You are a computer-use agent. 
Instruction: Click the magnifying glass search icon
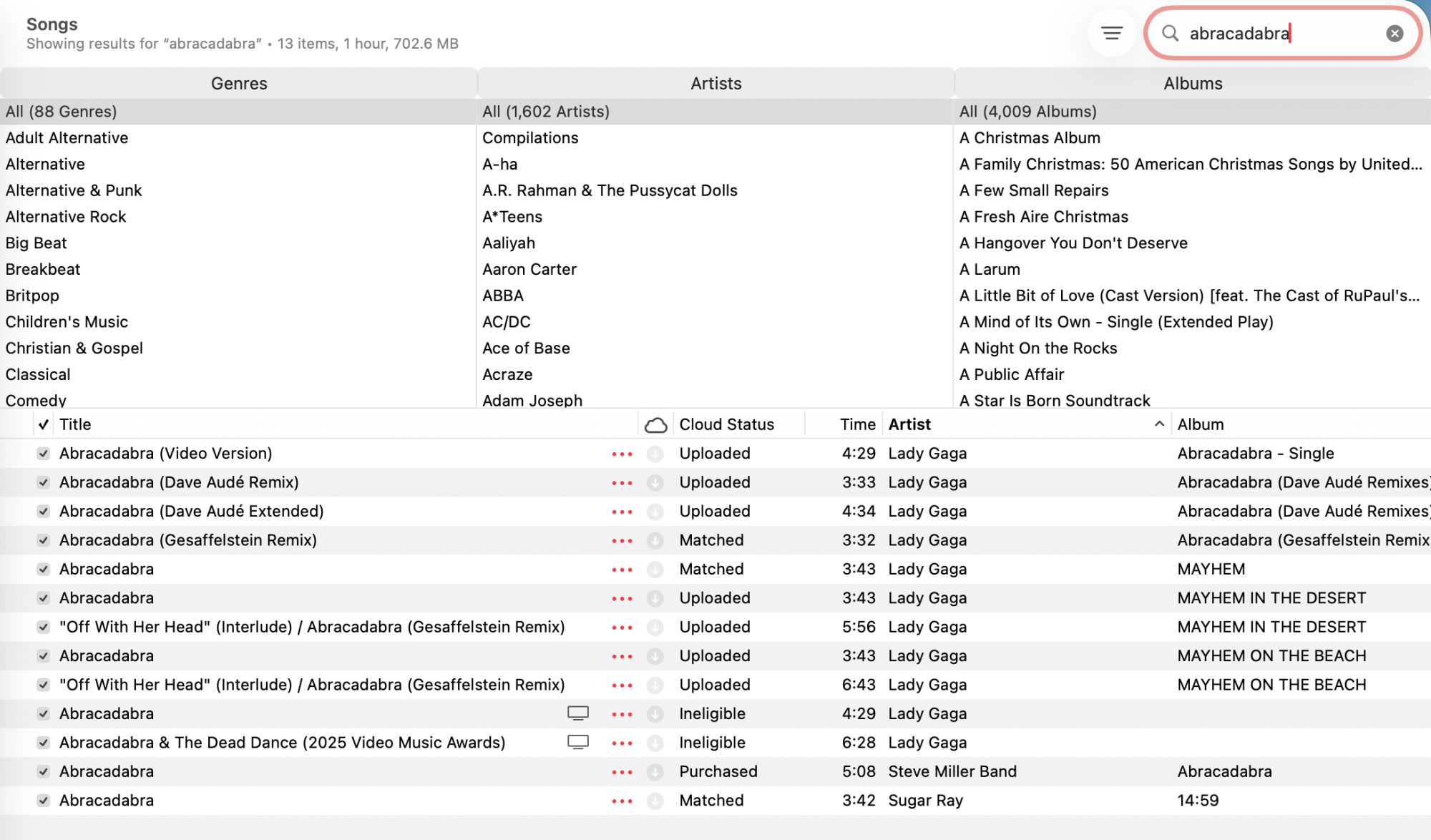(1170, 33)
